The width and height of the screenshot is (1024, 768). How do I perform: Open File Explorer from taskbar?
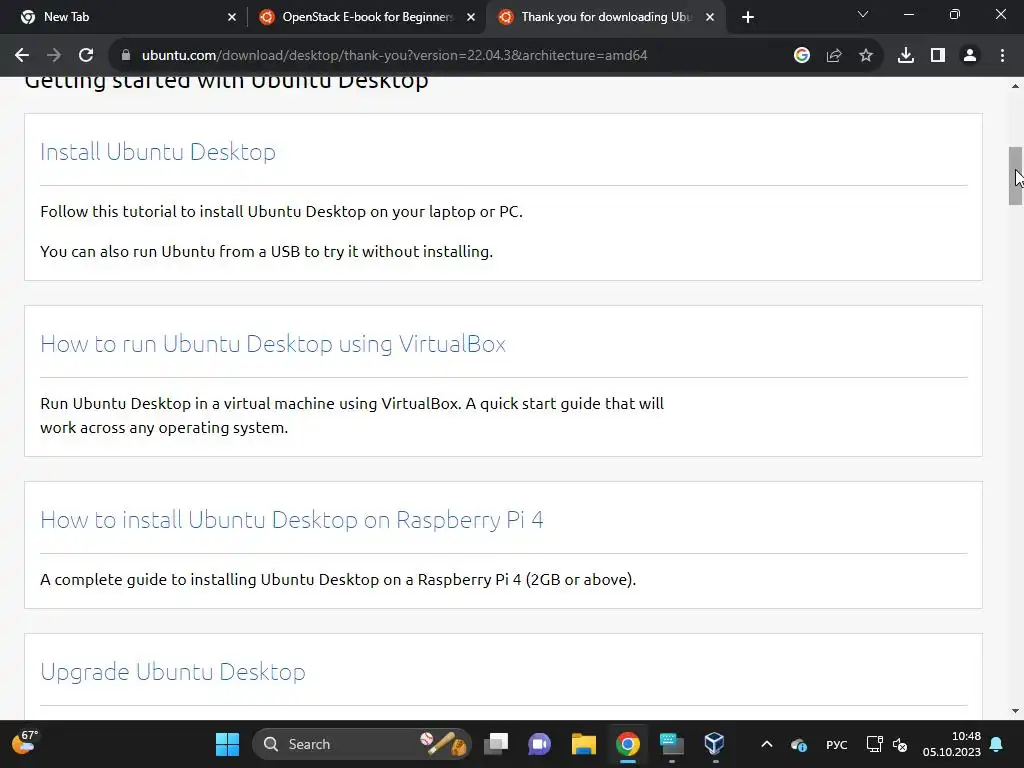(x=584, y=744)
